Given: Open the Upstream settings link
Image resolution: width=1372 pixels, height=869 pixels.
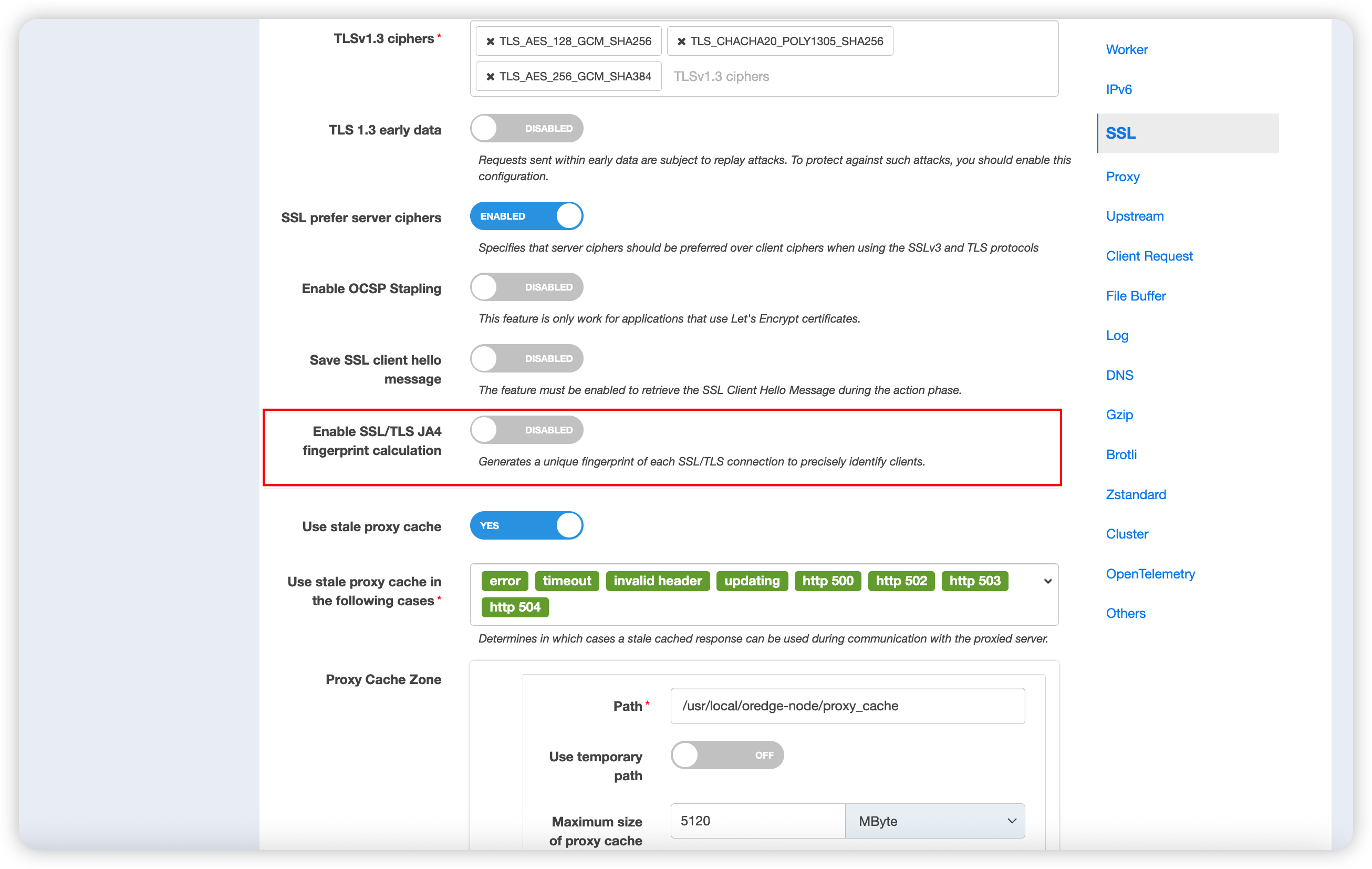Looking at the screenshot, I should point(1135,215).
